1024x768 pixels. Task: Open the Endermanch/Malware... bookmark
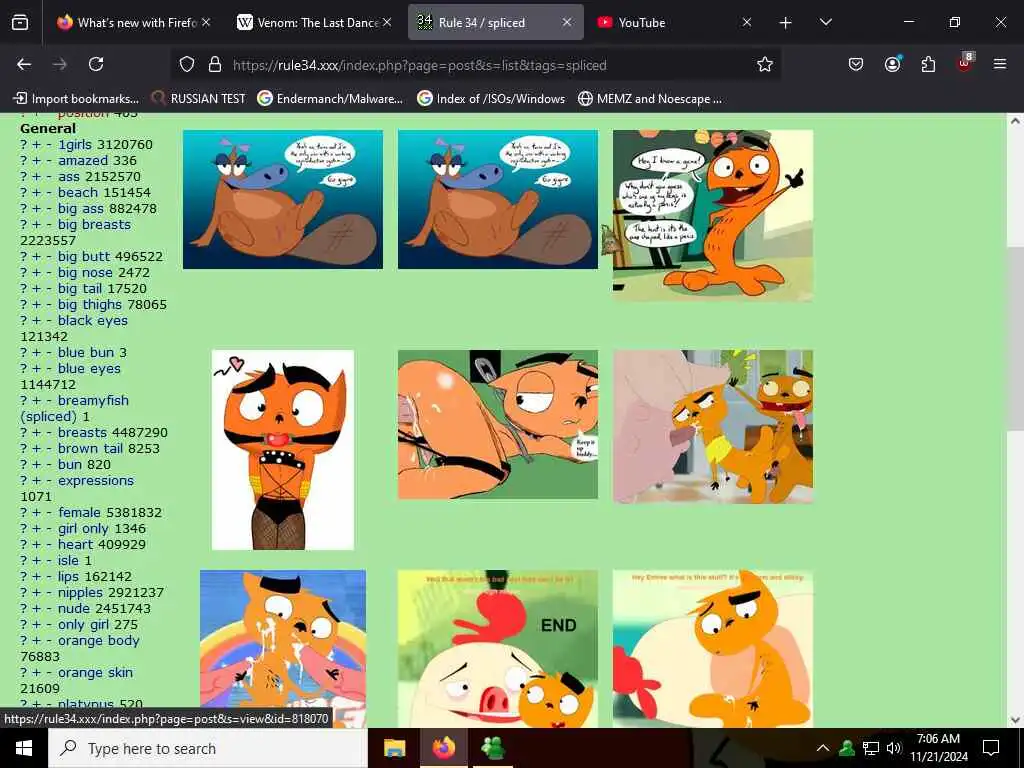click(x=330, y=99)
